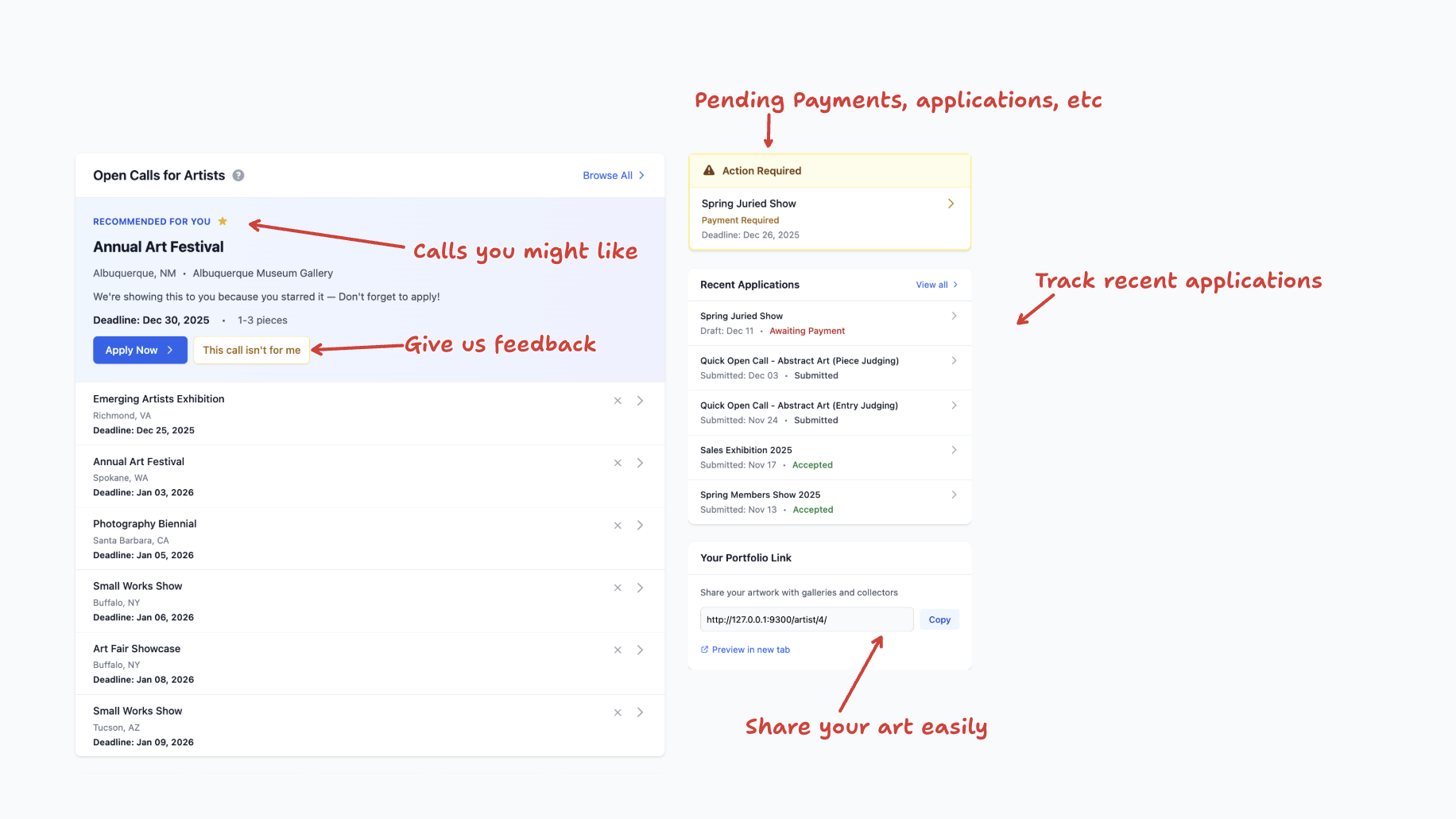Click the external-link icon beside Preview in new tab
This screenshot has width=1456, height=819.
[704, 649]
